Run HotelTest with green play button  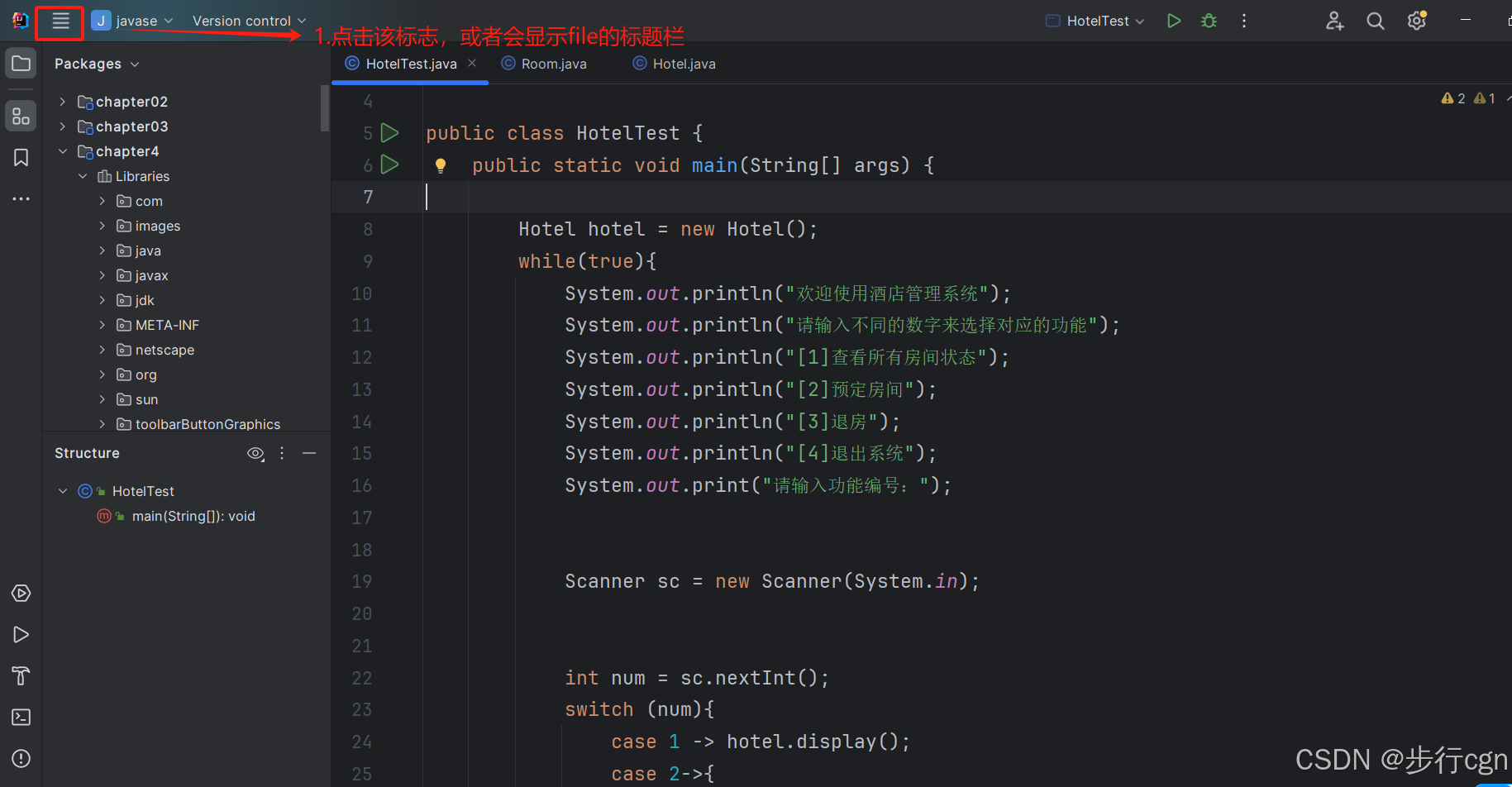pos(1173,21)
